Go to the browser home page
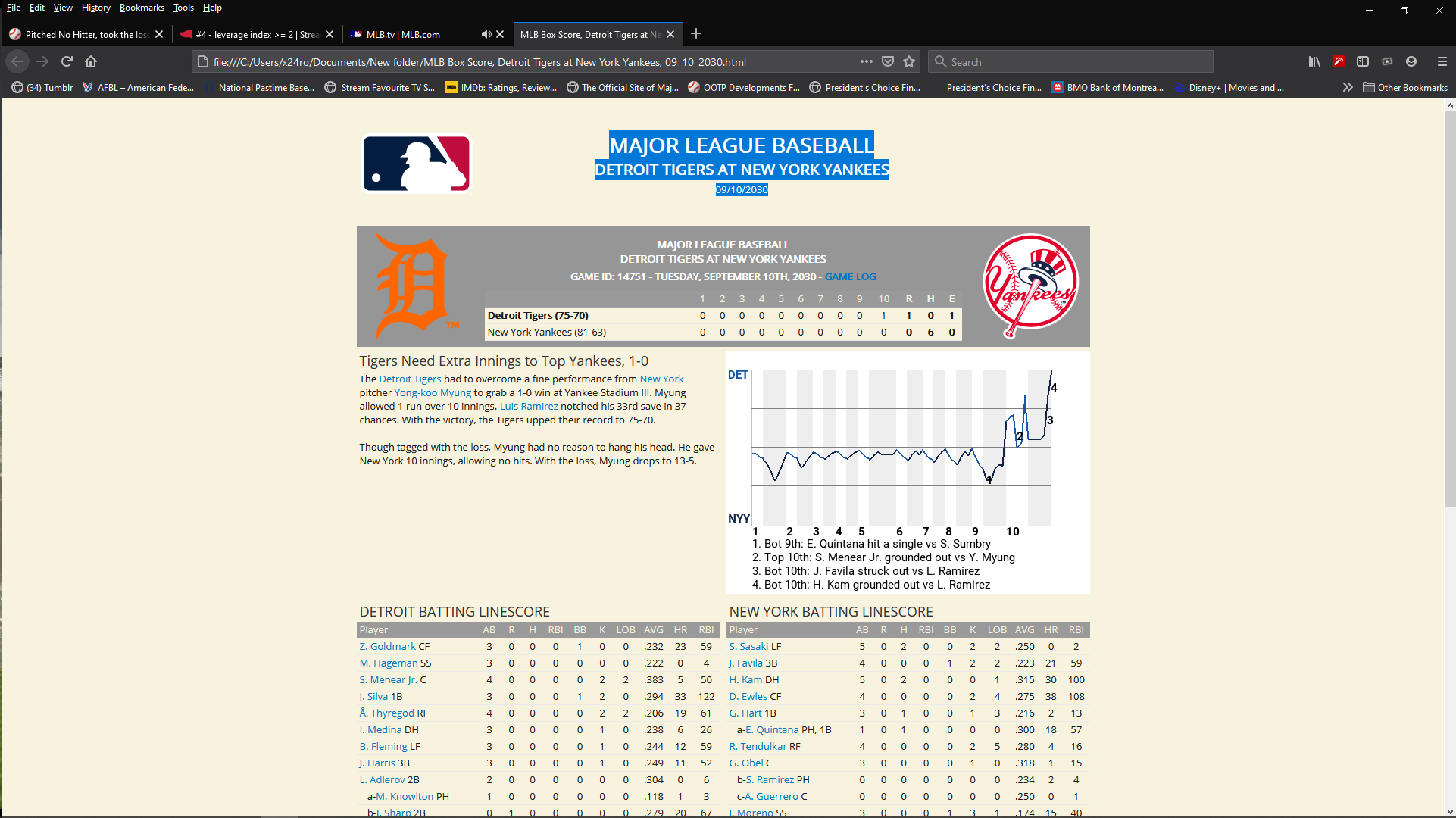The image size is (1456, 818). tap(91, 61)
